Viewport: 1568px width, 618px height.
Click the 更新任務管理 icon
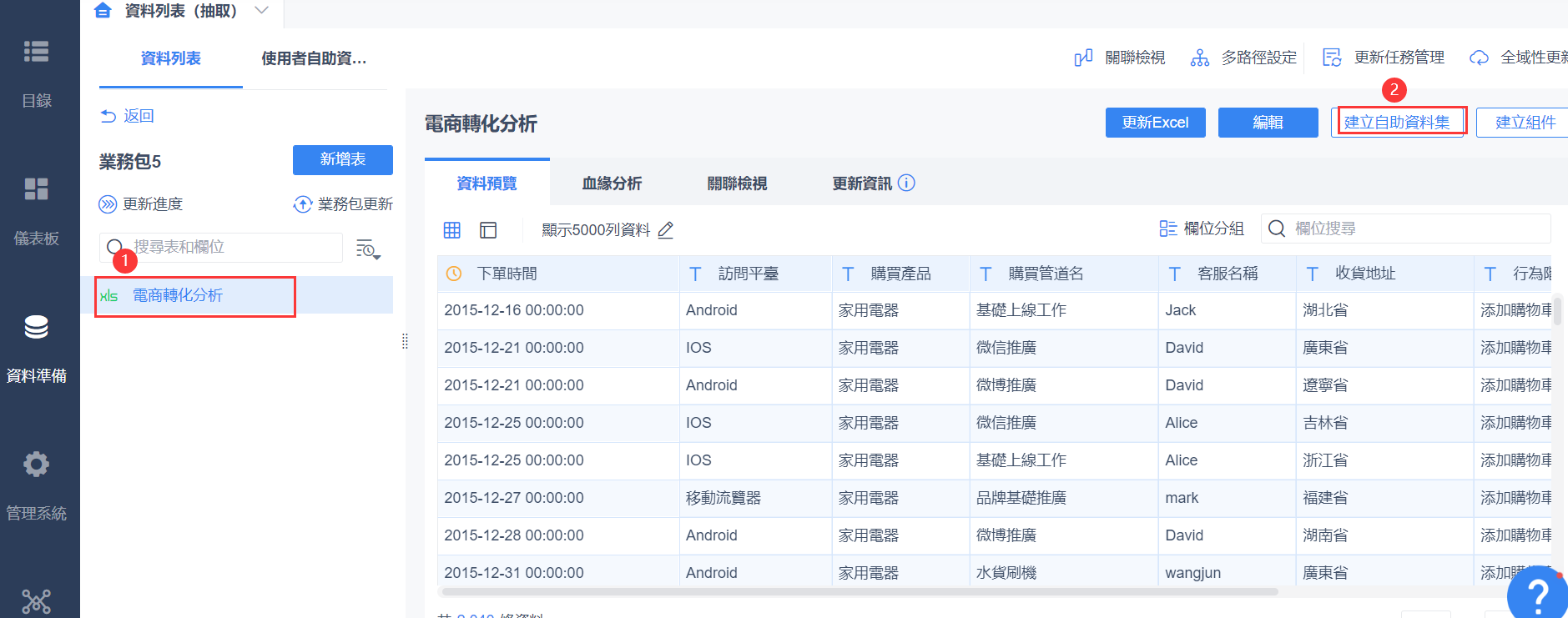pyautogui.click(x=1332, y=58)
